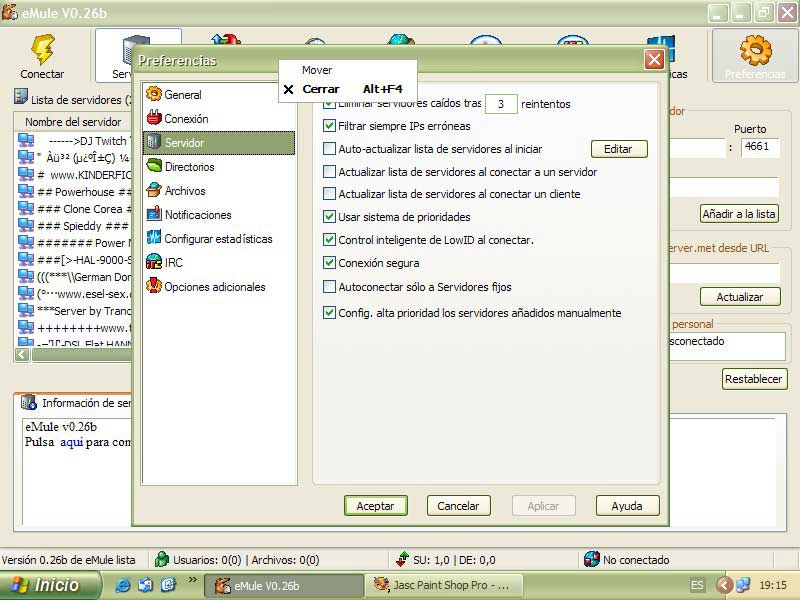This screenshot has height=600, width=800.
Task: Toggle Control inteligente de LowID
Action: click(x=329, y=240)
